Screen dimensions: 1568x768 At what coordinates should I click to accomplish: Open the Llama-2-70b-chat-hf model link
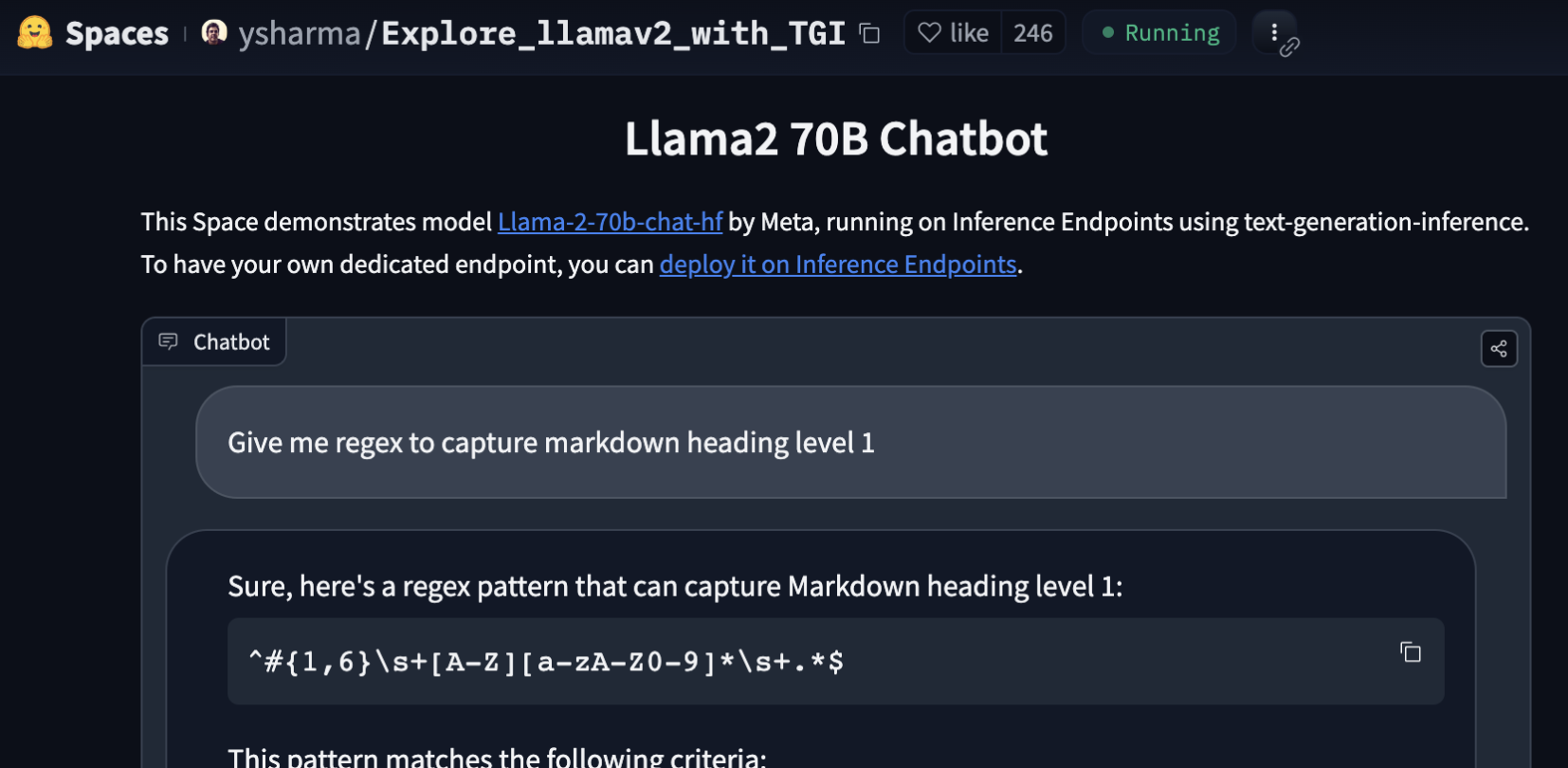pyautogui.click(x=610, y=222)
